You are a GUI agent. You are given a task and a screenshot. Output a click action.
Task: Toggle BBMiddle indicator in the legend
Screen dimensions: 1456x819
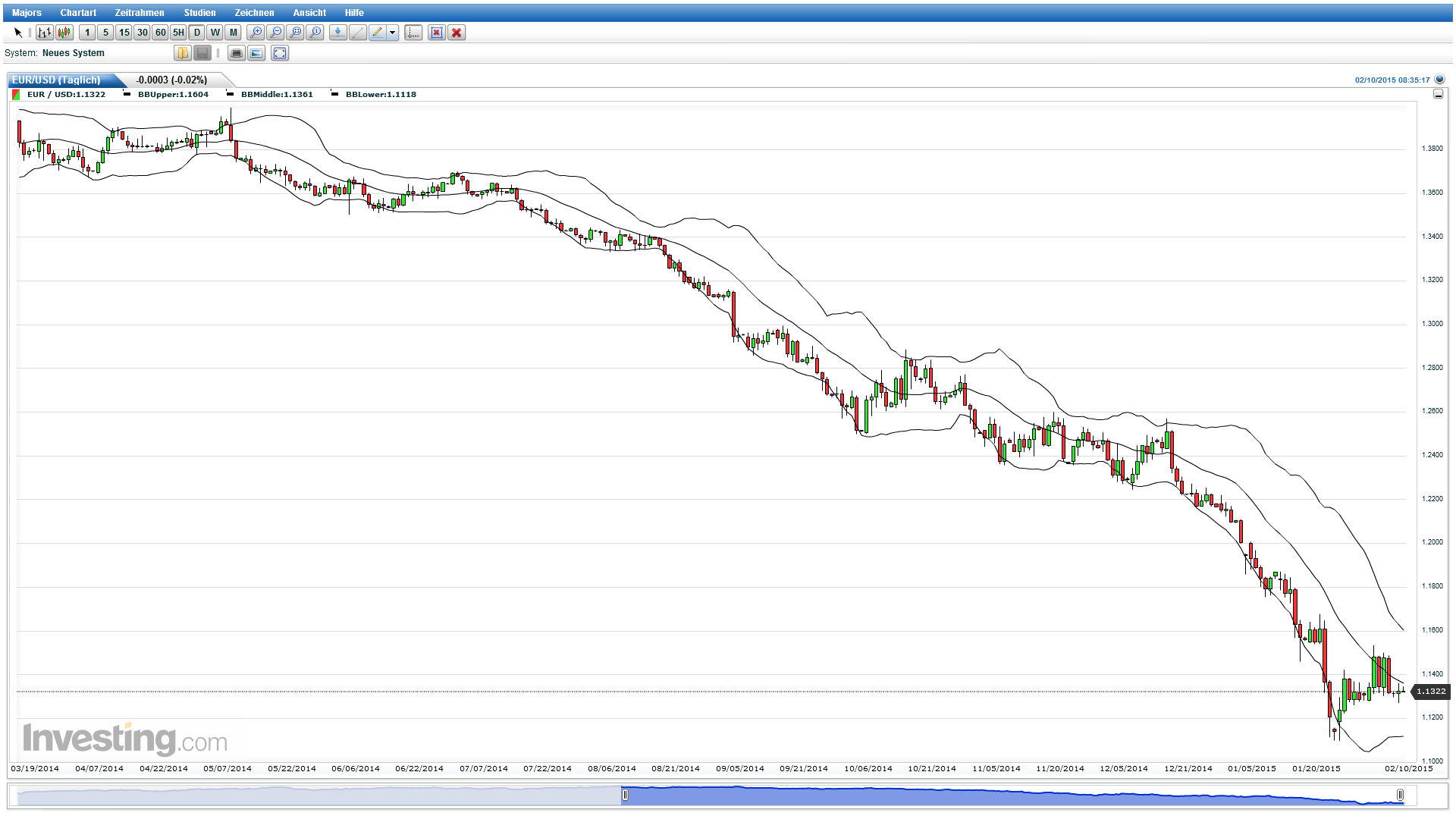(277, 94)
